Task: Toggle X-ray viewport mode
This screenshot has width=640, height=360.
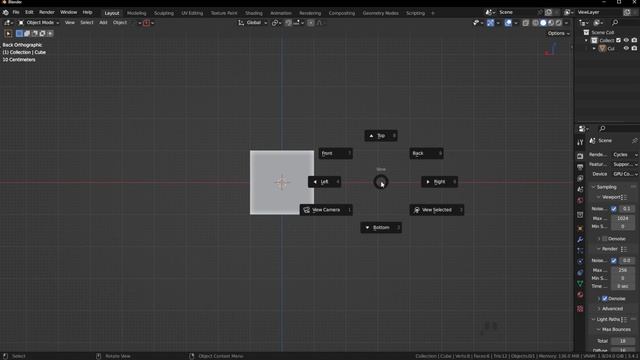Action: 526,23
